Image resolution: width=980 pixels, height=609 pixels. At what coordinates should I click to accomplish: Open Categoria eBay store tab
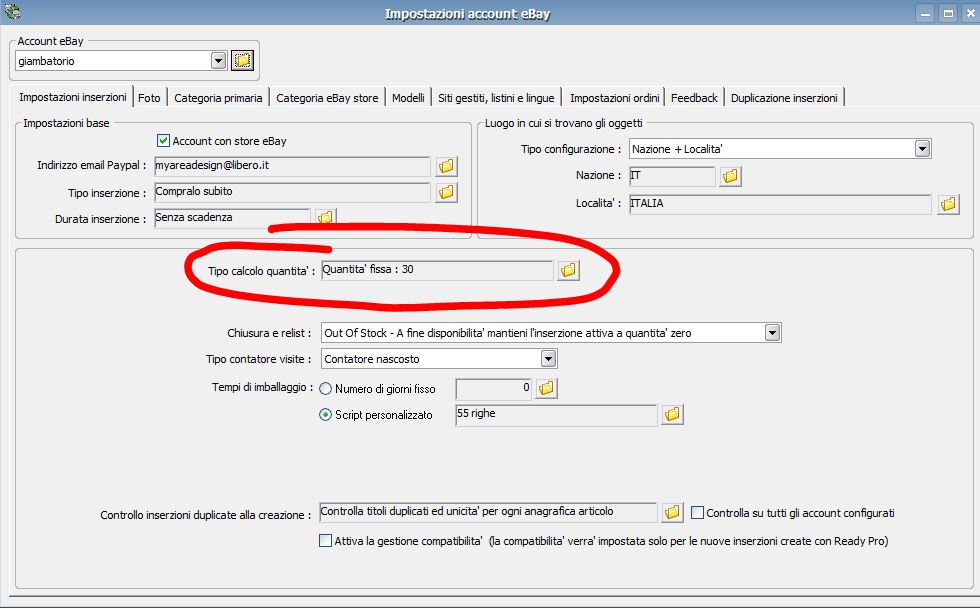tap(327, 98)
